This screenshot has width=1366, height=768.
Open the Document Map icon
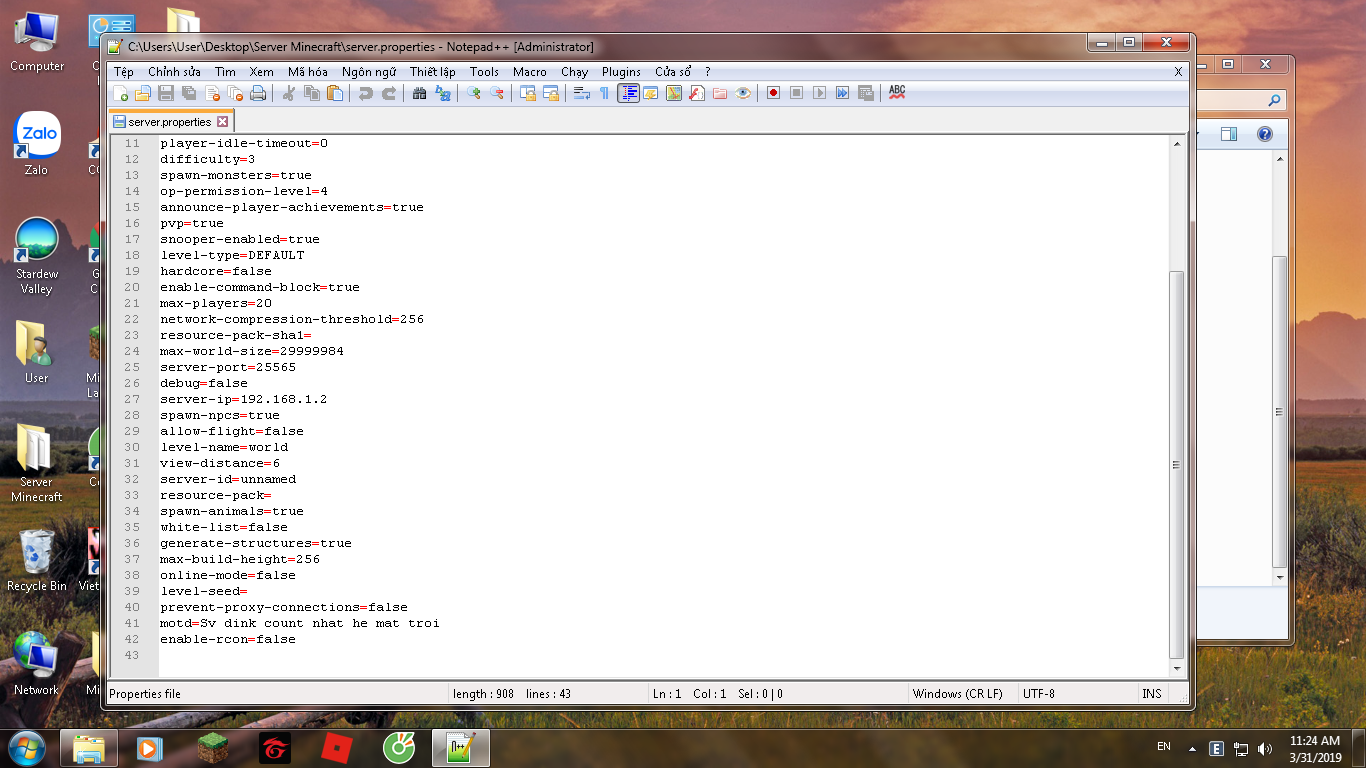pos(674,93)
